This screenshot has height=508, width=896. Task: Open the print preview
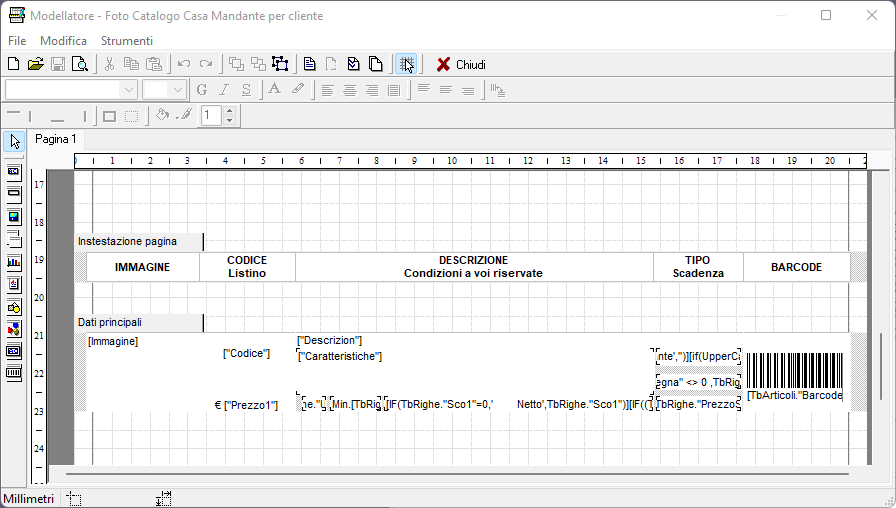pyautogui.click(x=79, y=64)
